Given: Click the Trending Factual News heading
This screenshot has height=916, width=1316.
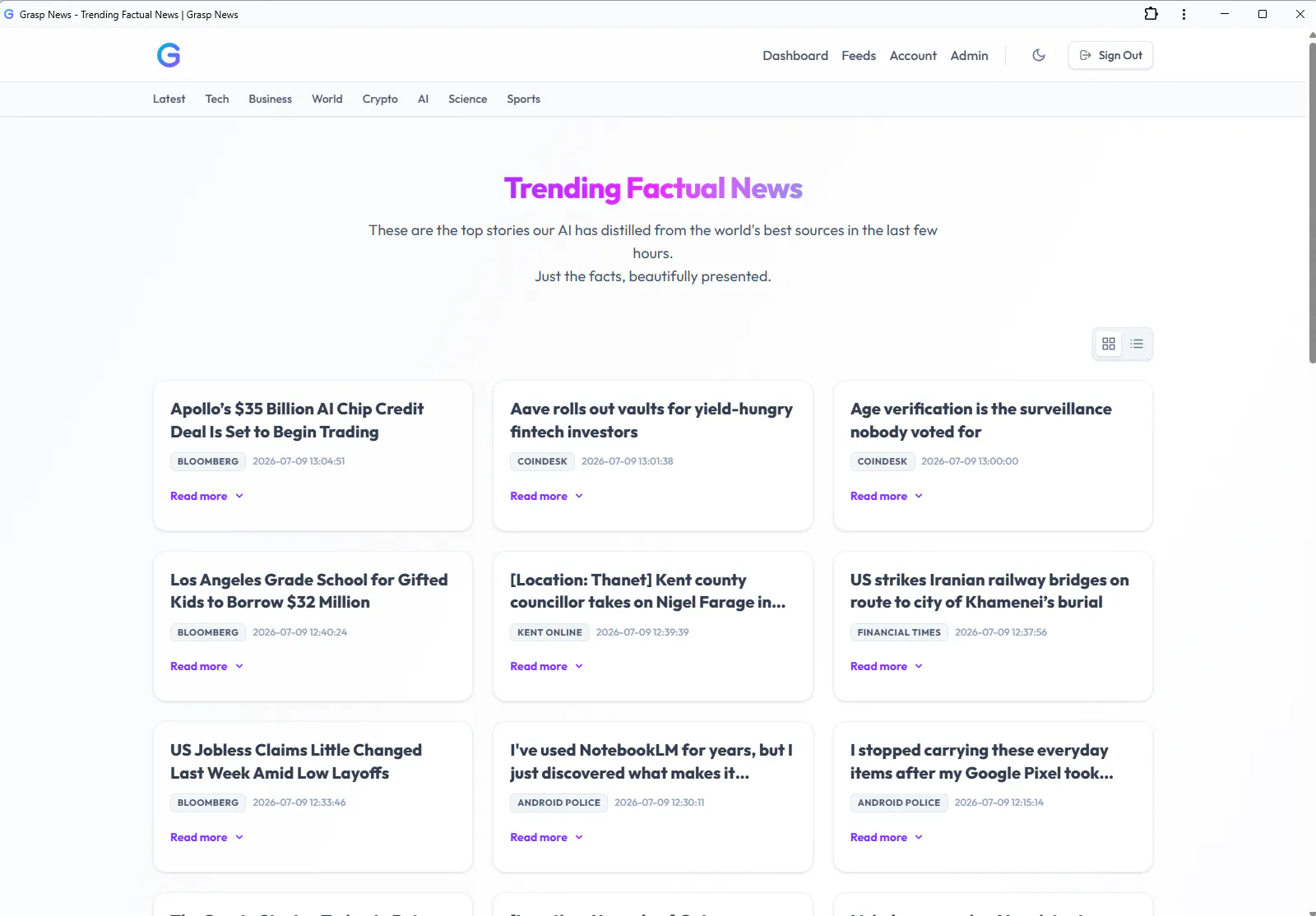Looking at the screenshot, I should click(x=653, y=188).
